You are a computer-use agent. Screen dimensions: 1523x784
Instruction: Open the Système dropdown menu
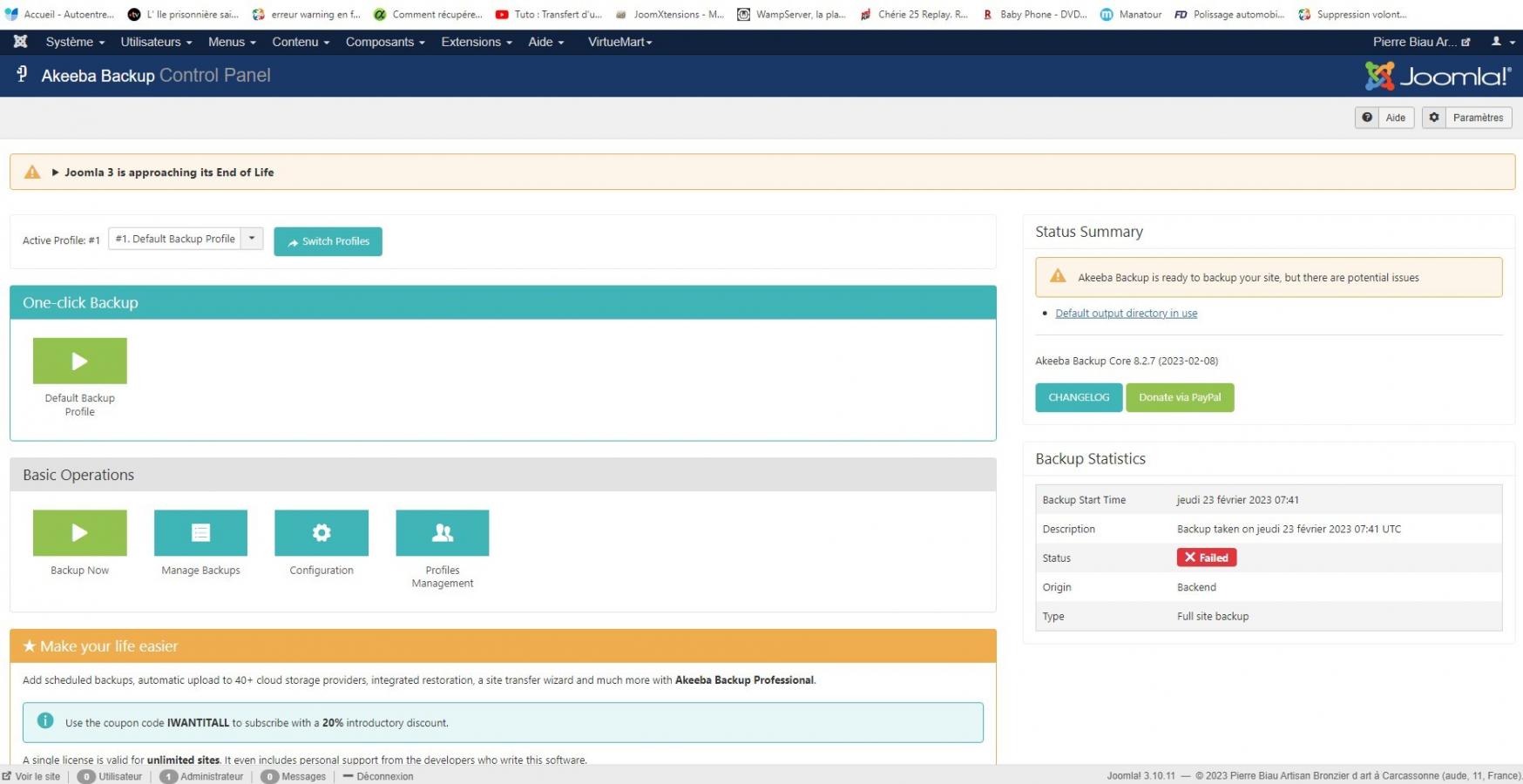point(75,42)
